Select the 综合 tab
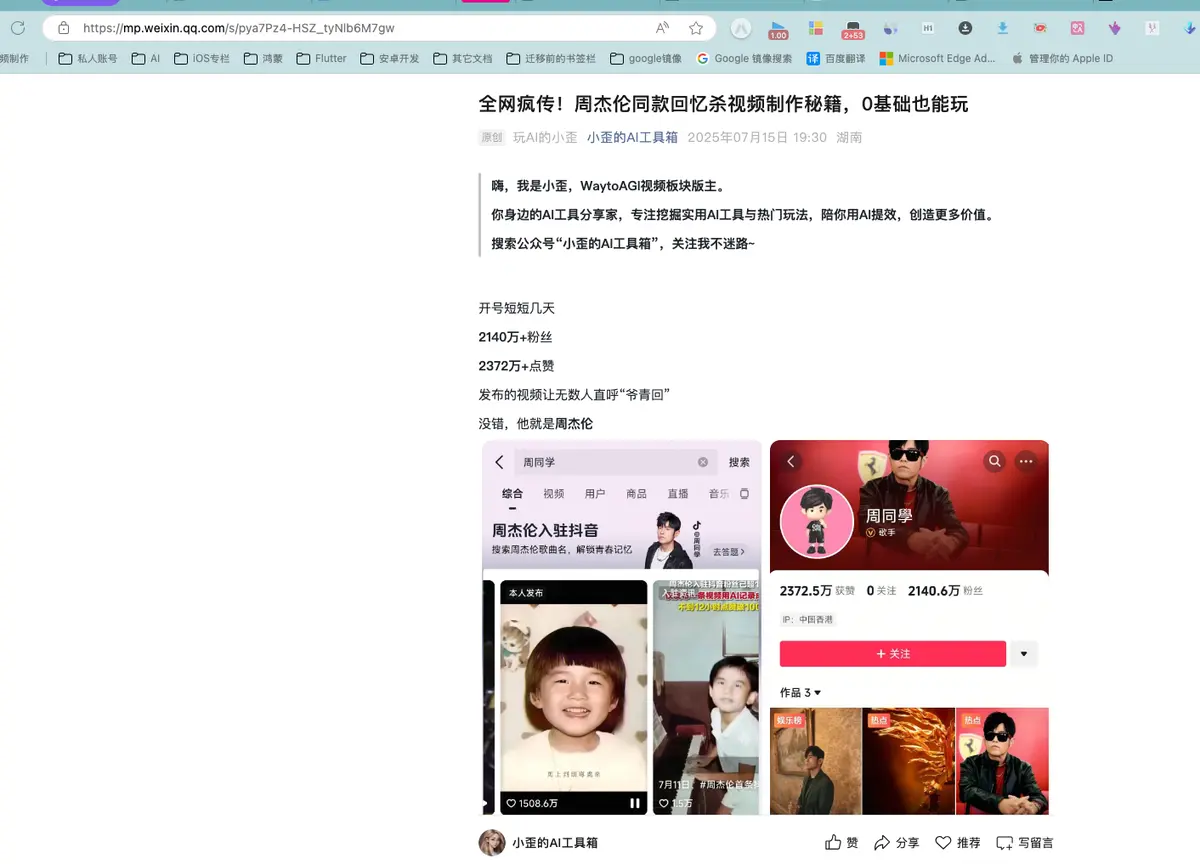1200x864 pixels. click(x=513, y=493)
